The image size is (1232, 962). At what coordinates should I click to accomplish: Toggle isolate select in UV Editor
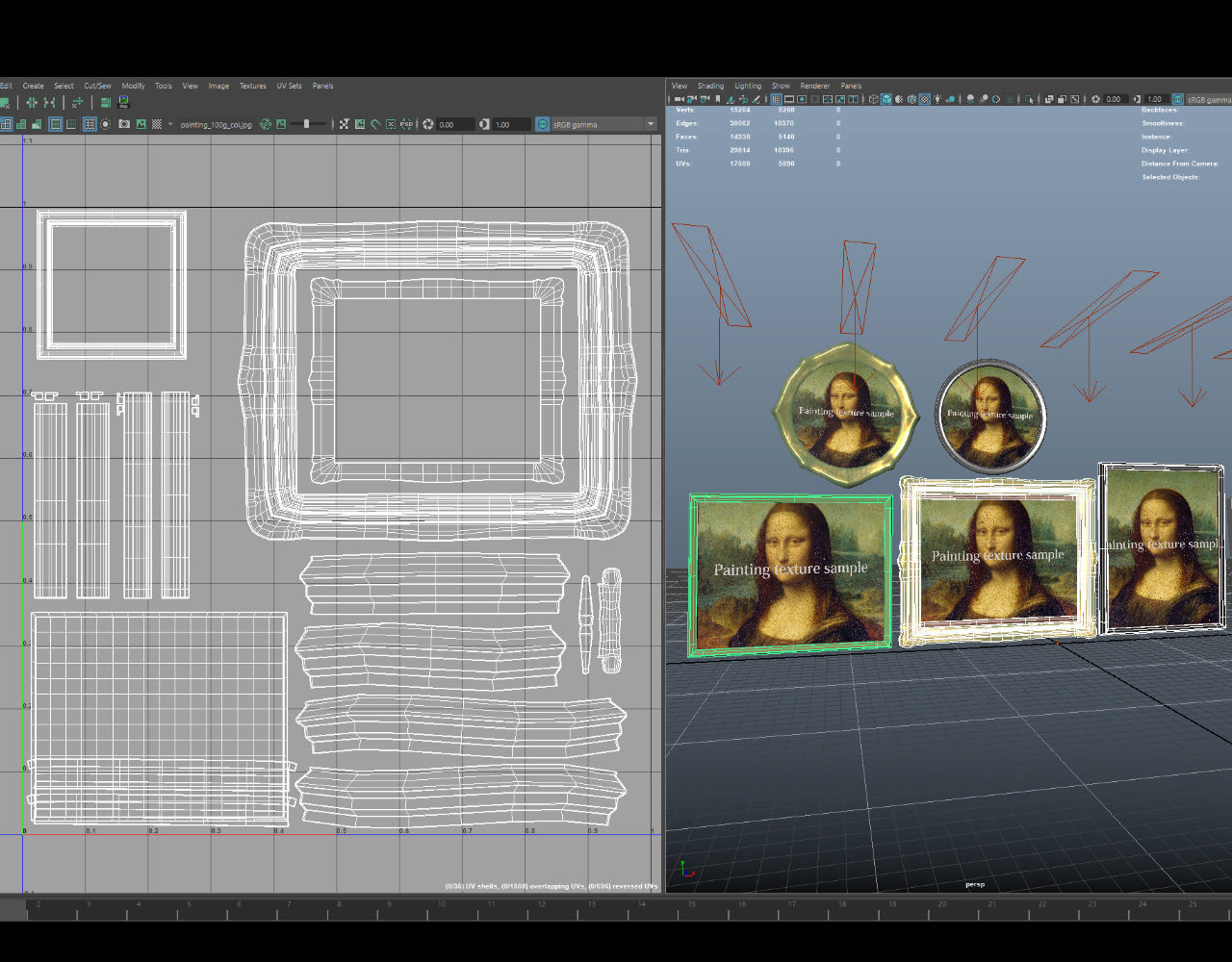pyautogui.click(x=105, y=124)
